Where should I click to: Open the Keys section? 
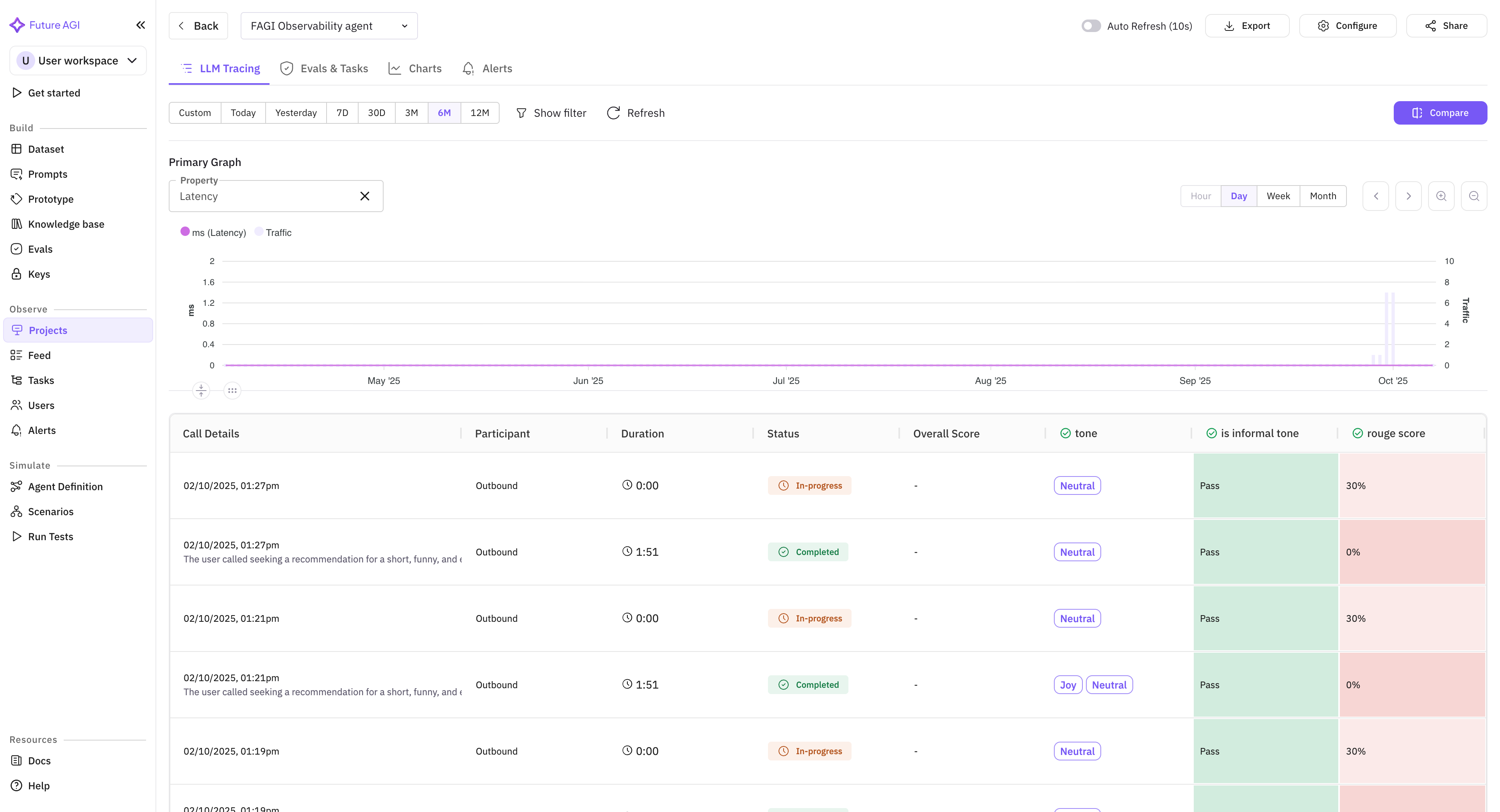[x=39, y=273]
